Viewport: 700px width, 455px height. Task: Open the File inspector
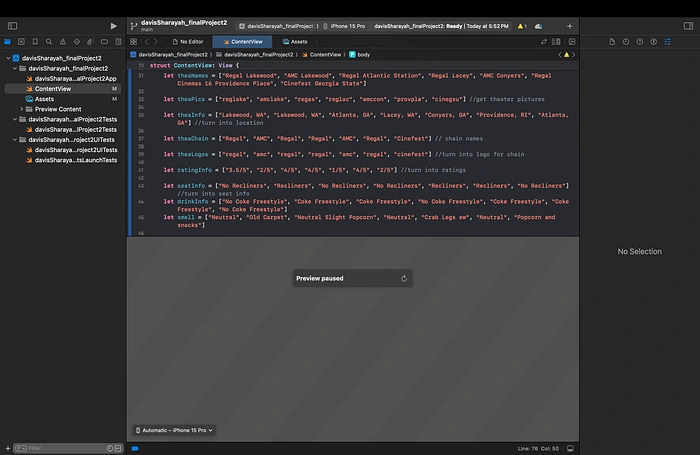[612, 42]
